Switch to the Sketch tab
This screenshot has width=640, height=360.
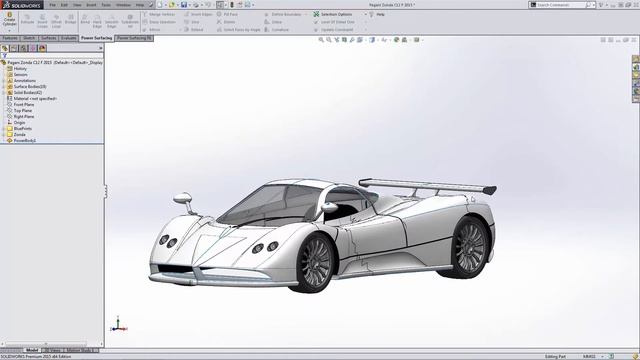(x=29, y=38)
